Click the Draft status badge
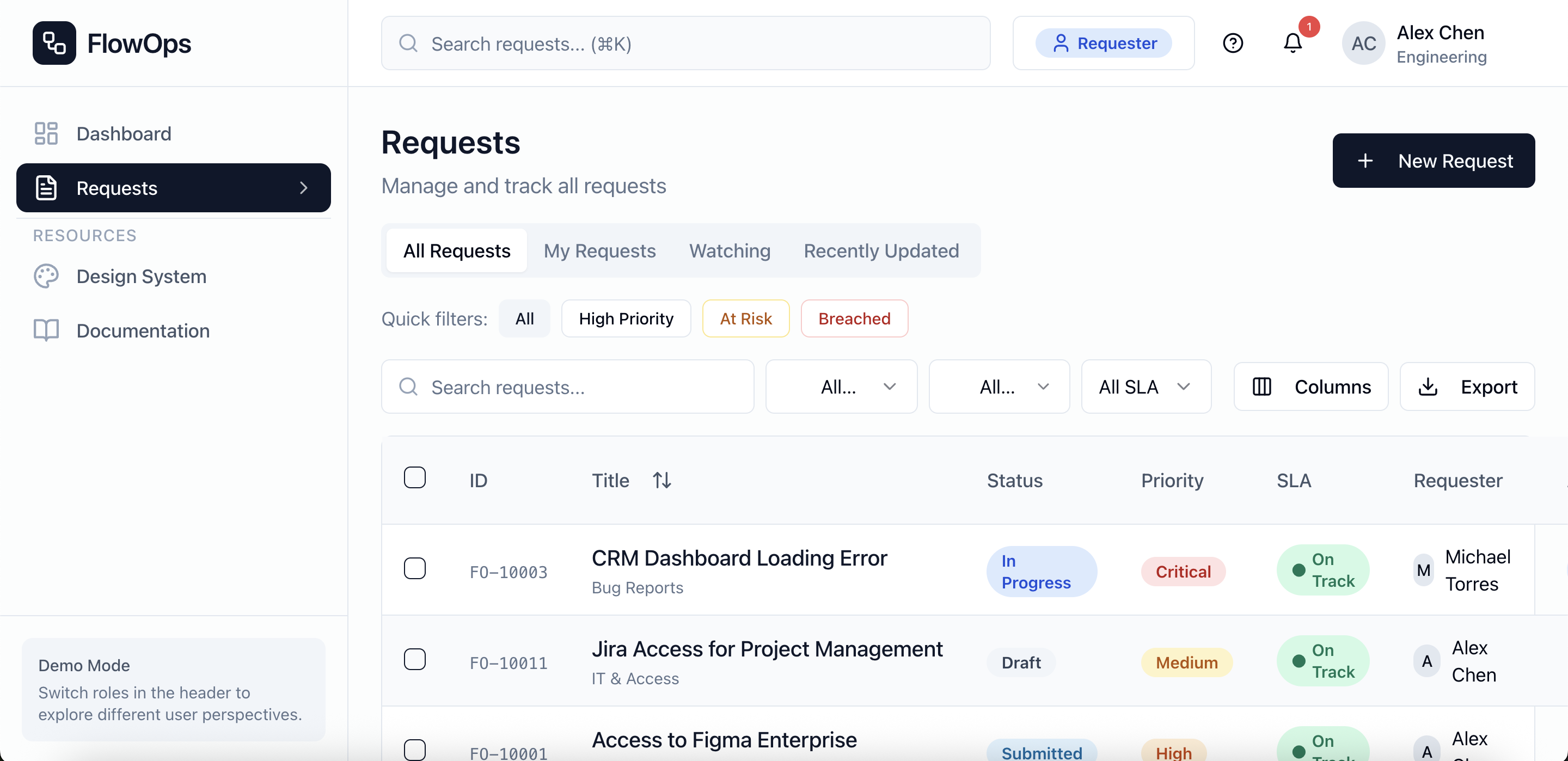Screen dimensions: 1568x761 point(1021,662)
